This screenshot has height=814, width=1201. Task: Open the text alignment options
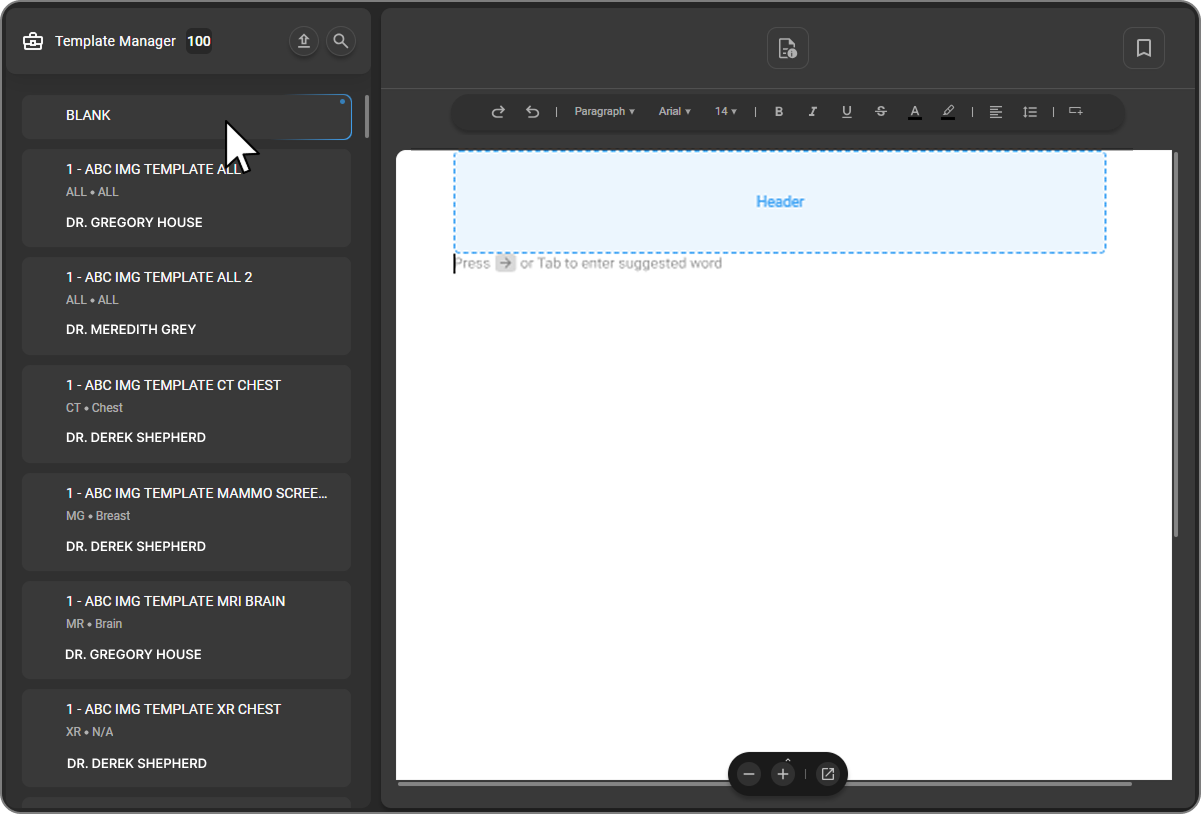(996, 112)
